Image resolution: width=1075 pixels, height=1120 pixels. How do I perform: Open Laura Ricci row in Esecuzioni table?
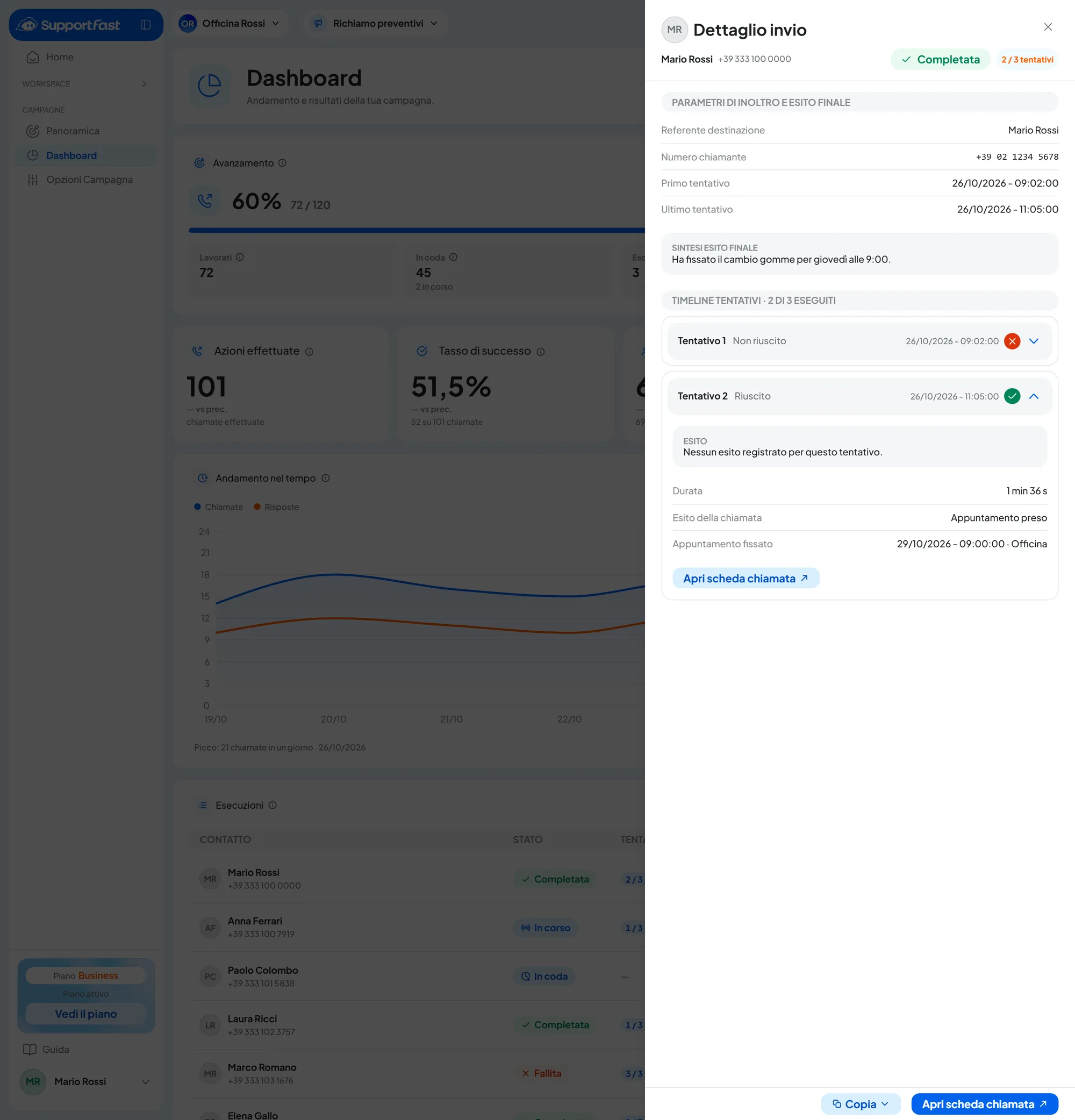pyautogui.click(x=417, y=1025)
